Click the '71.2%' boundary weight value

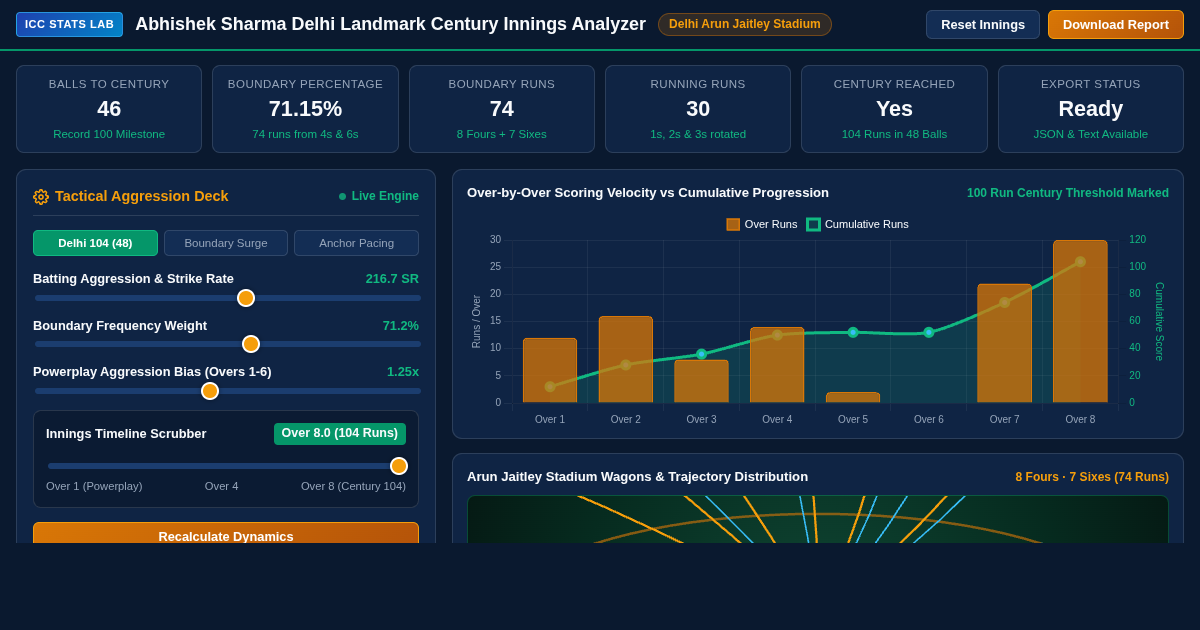coord(401,326)
